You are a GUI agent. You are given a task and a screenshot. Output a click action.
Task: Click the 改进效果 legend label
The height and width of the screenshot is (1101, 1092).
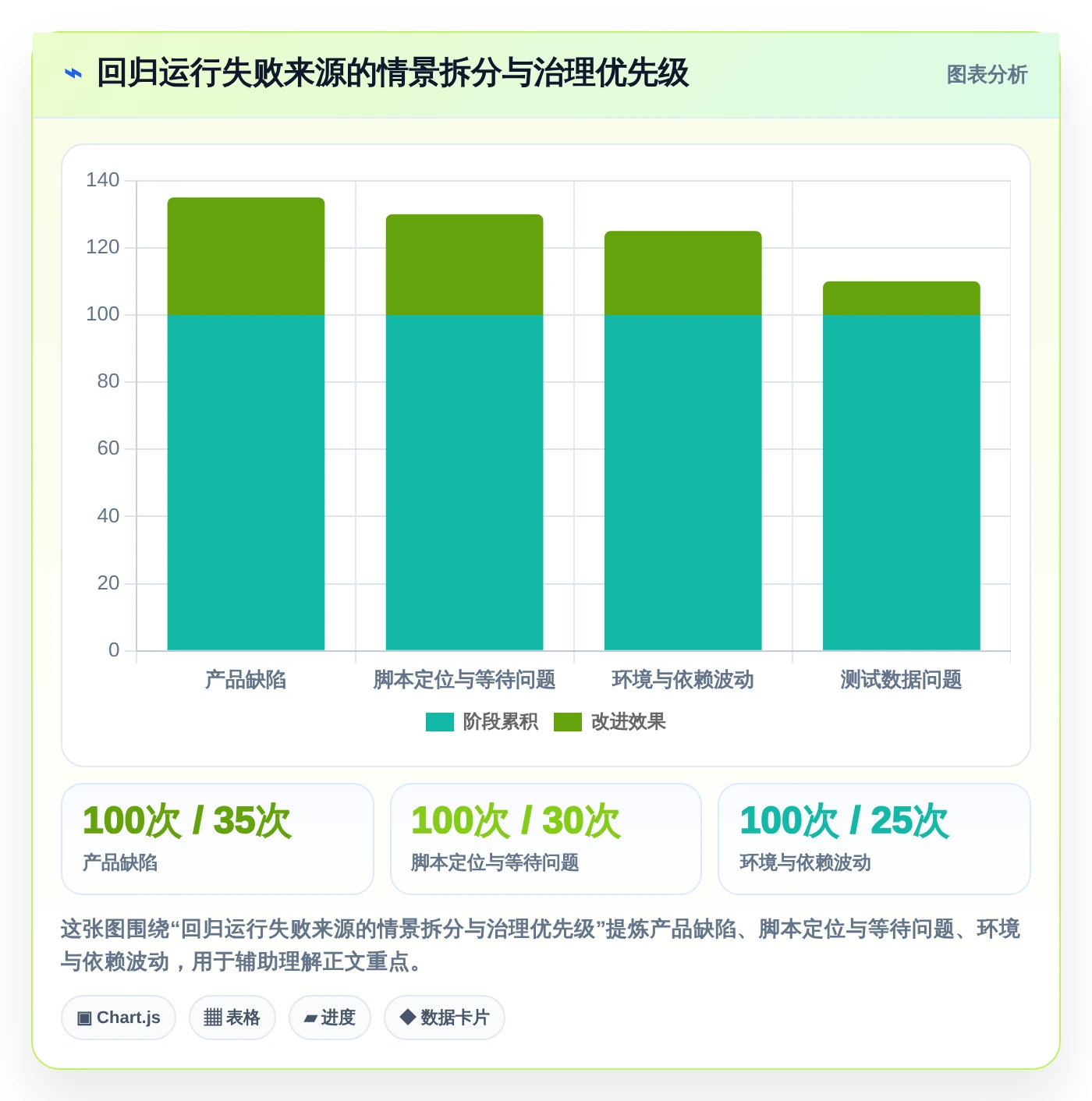coord(628,722)
